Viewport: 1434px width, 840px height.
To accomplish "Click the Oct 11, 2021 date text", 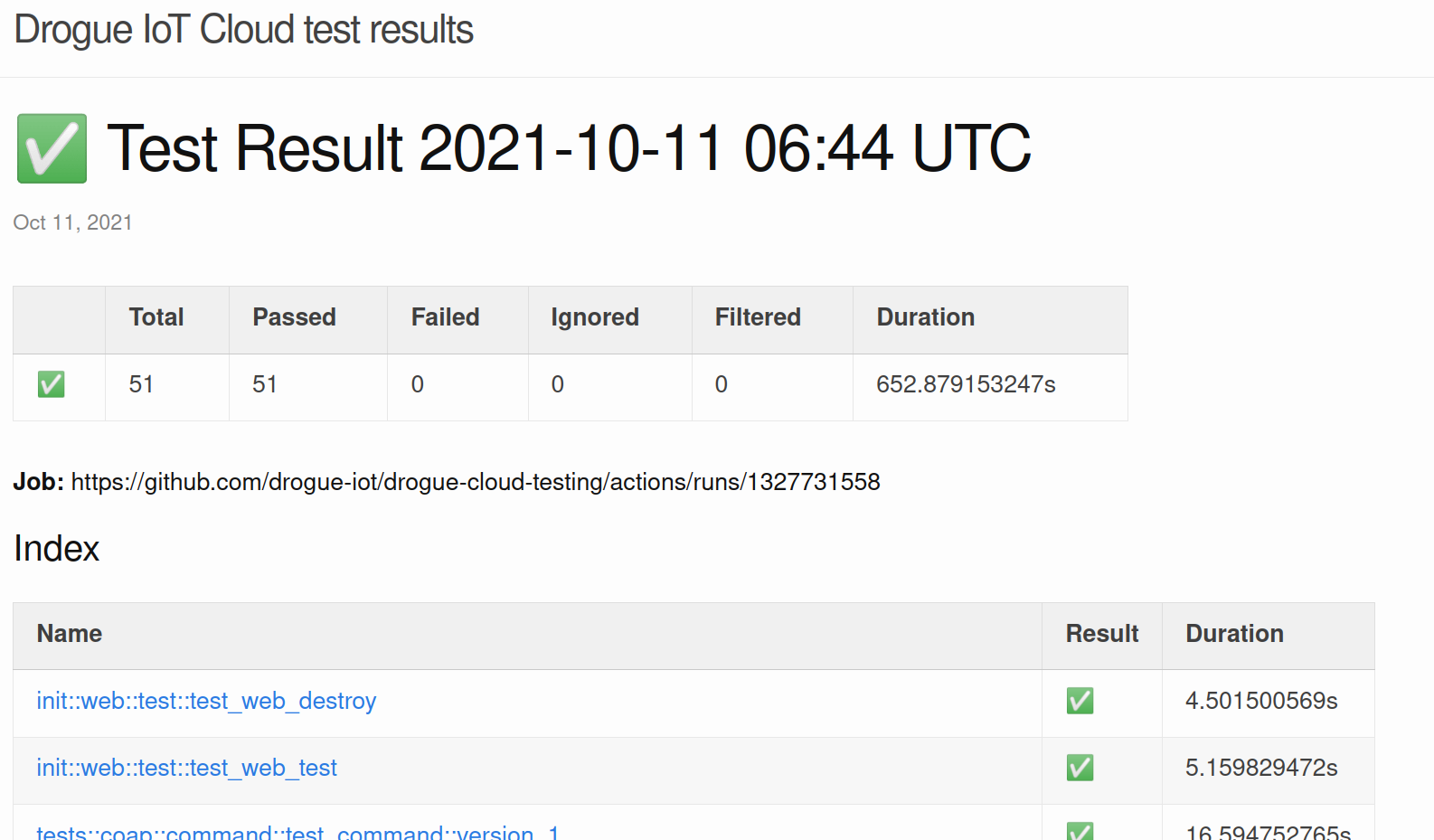I will [72, 222].
